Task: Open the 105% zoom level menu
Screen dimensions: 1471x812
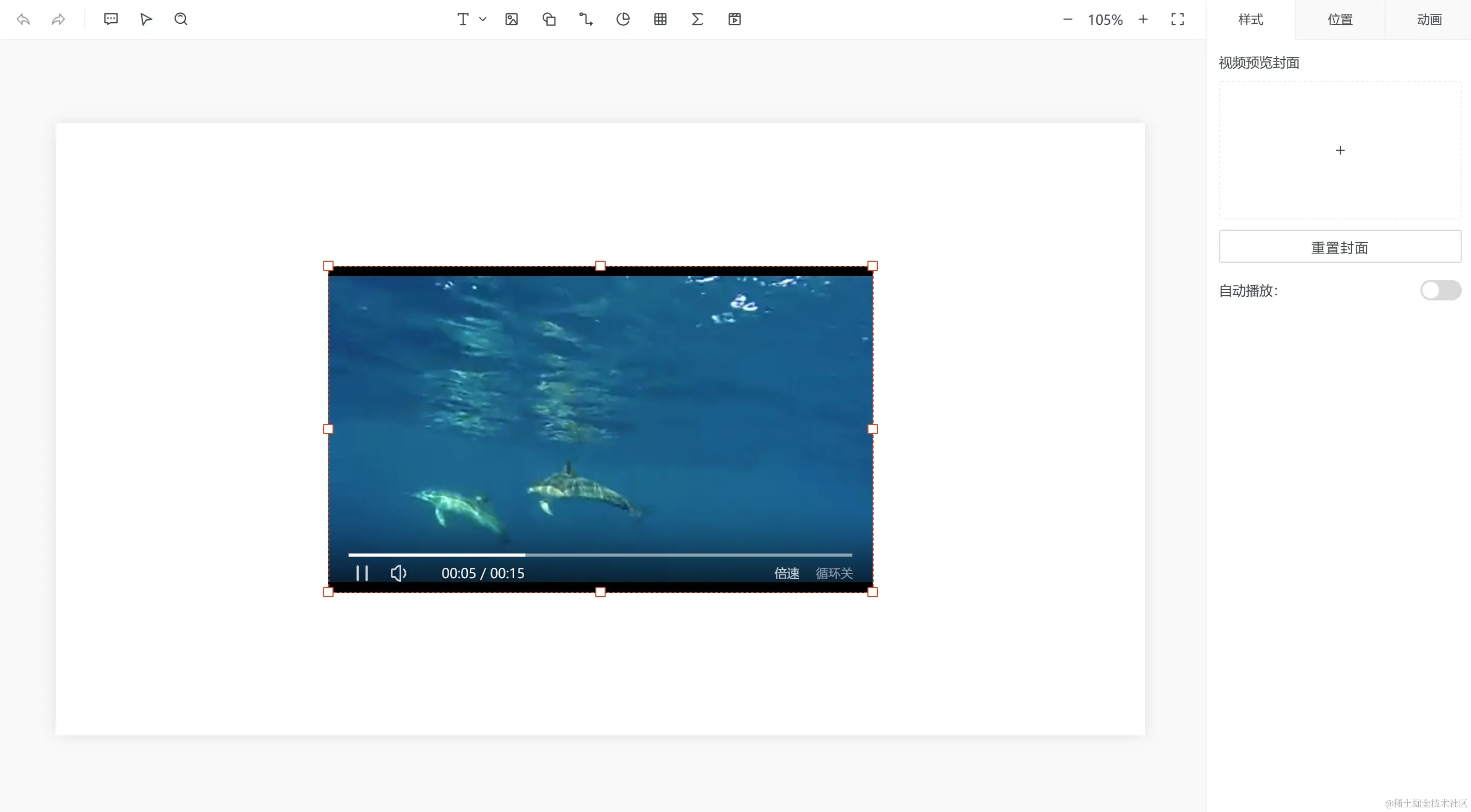Action: [1105, 20]
